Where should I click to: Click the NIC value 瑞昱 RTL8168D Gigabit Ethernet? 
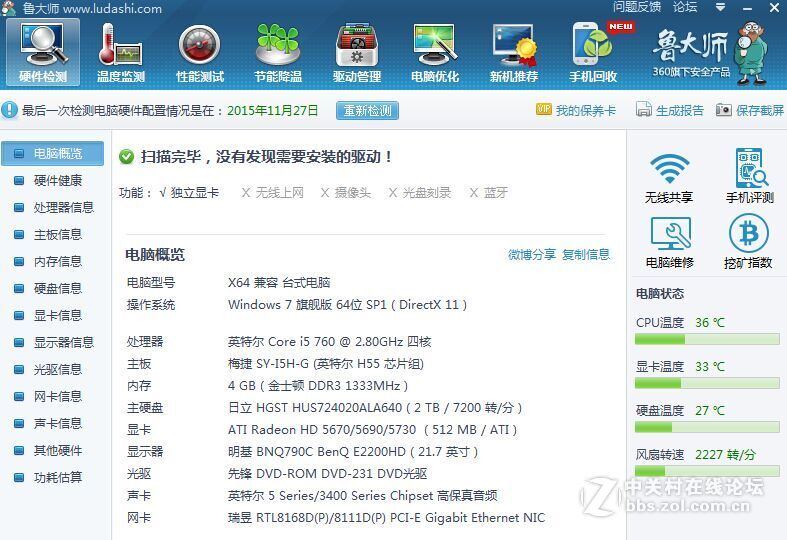[x=386, y=518]
